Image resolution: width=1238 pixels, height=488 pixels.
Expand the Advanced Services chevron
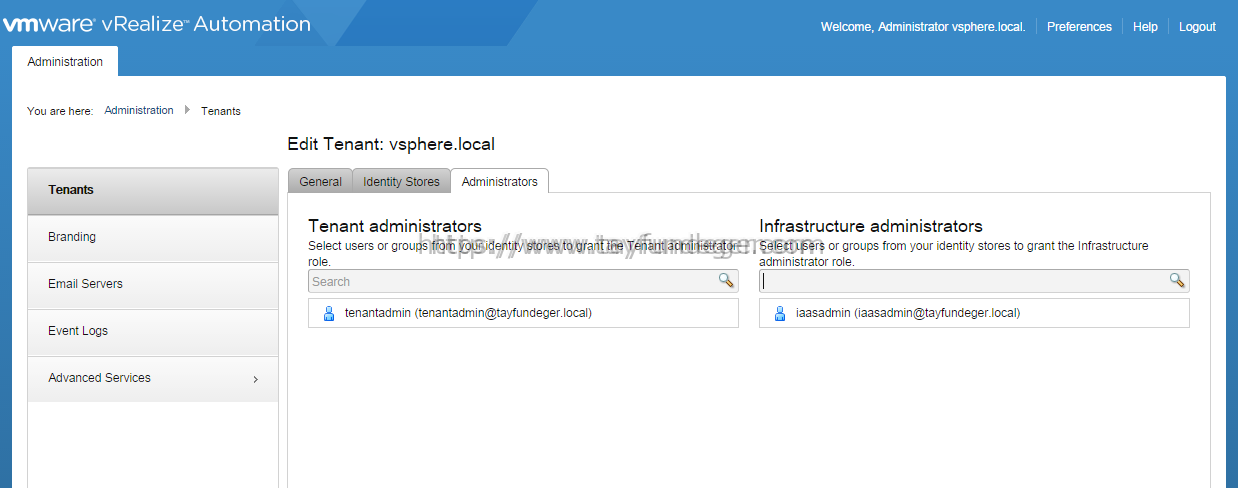(255, 379)
